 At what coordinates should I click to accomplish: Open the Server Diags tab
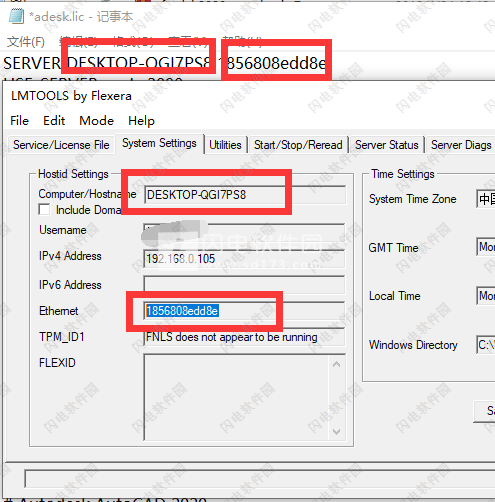tap(461, 145)
